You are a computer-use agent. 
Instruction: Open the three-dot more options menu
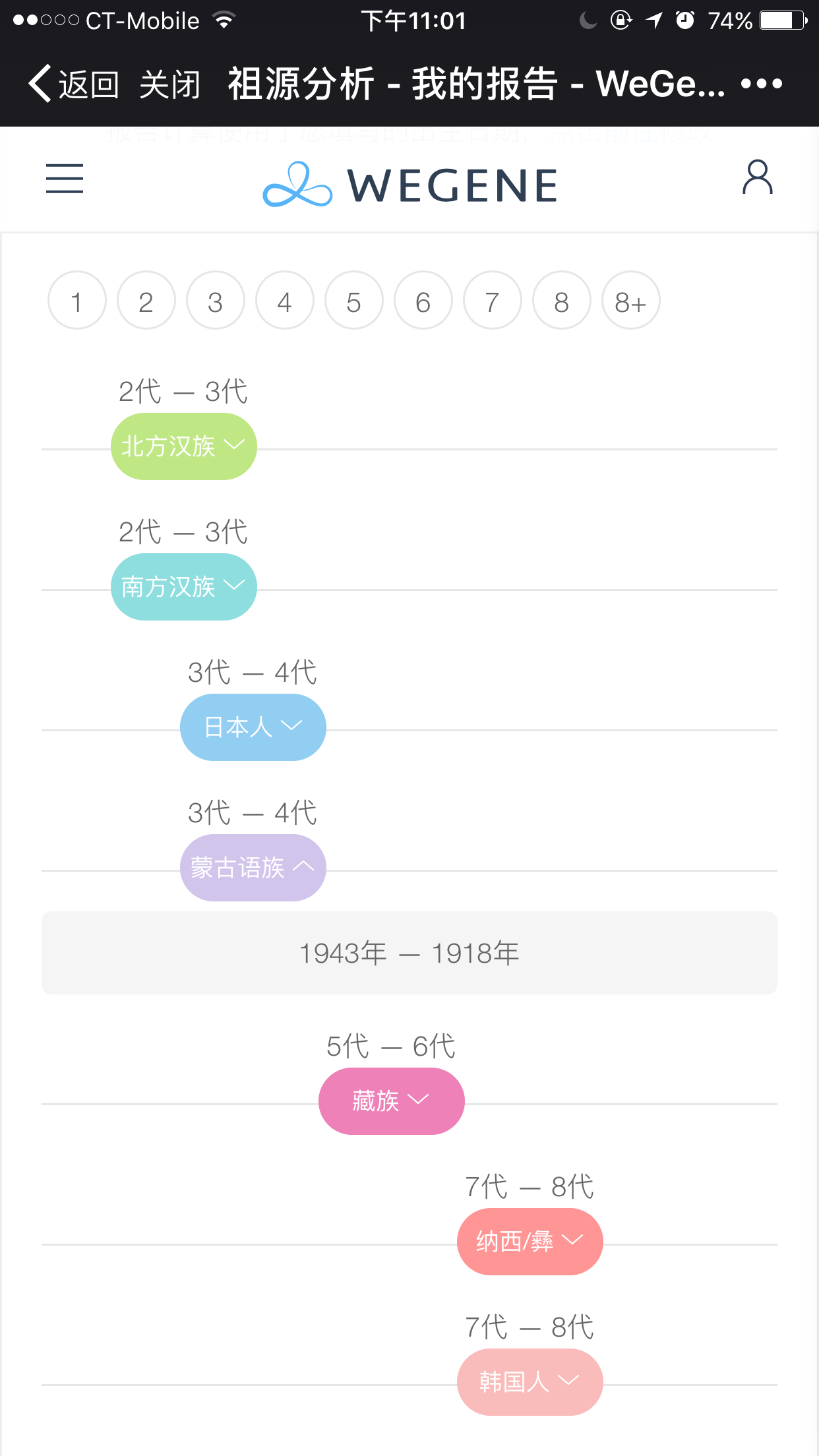(761, 84)
